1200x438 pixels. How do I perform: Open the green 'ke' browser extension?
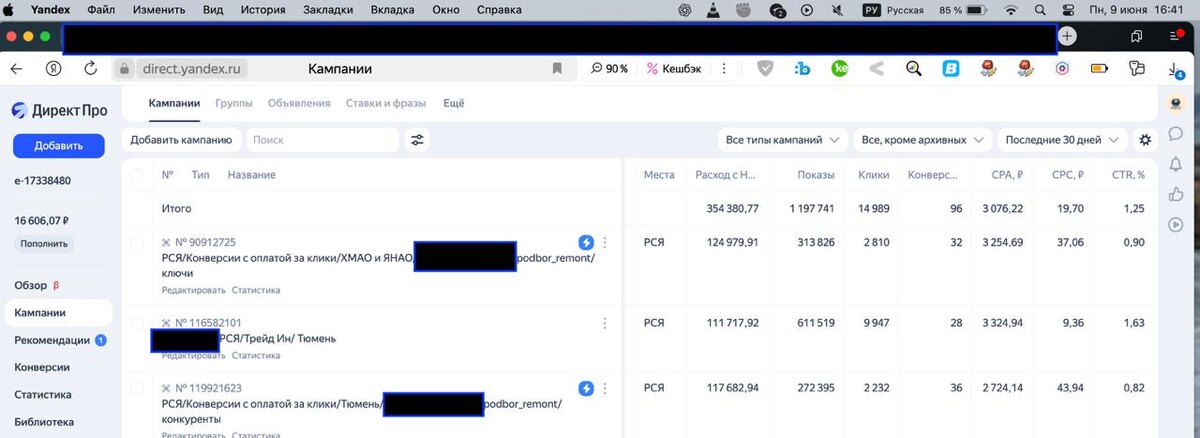[x=840, y=69]
